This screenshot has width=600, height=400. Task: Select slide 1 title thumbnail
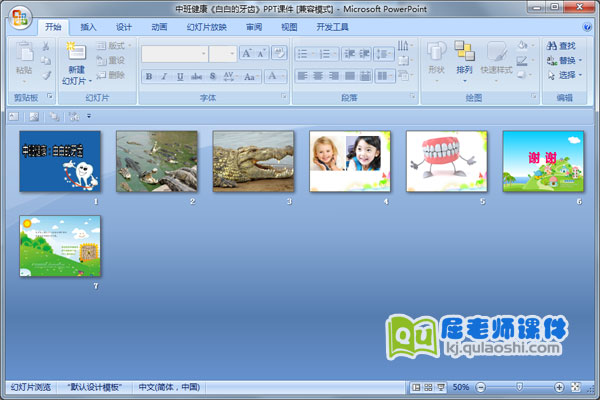click(x=60, y=161)
